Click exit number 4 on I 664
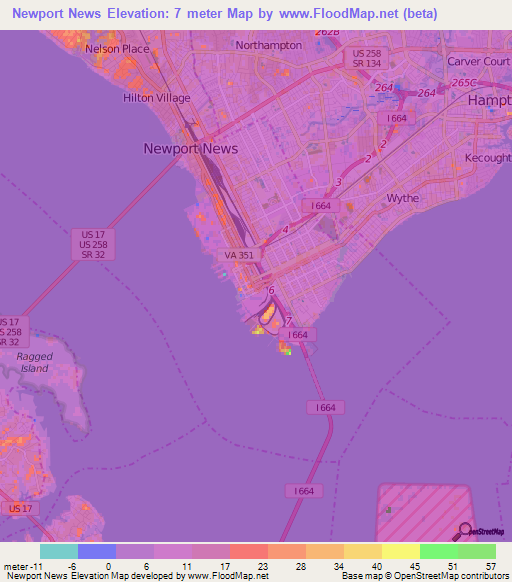Viewport: 512px width, 582px height. [x=285, y=230]
